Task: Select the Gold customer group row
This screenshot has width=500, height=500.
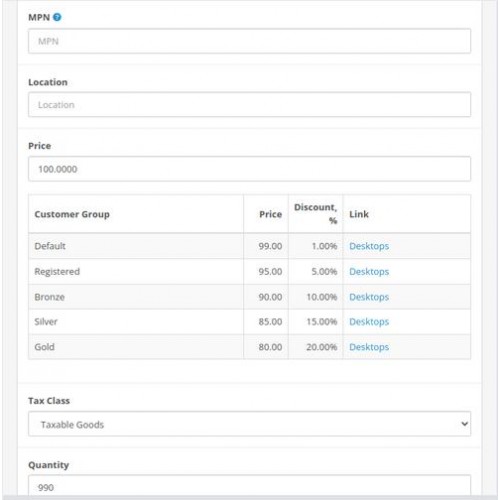Action: pyautogui.click(x=249, y=347)
